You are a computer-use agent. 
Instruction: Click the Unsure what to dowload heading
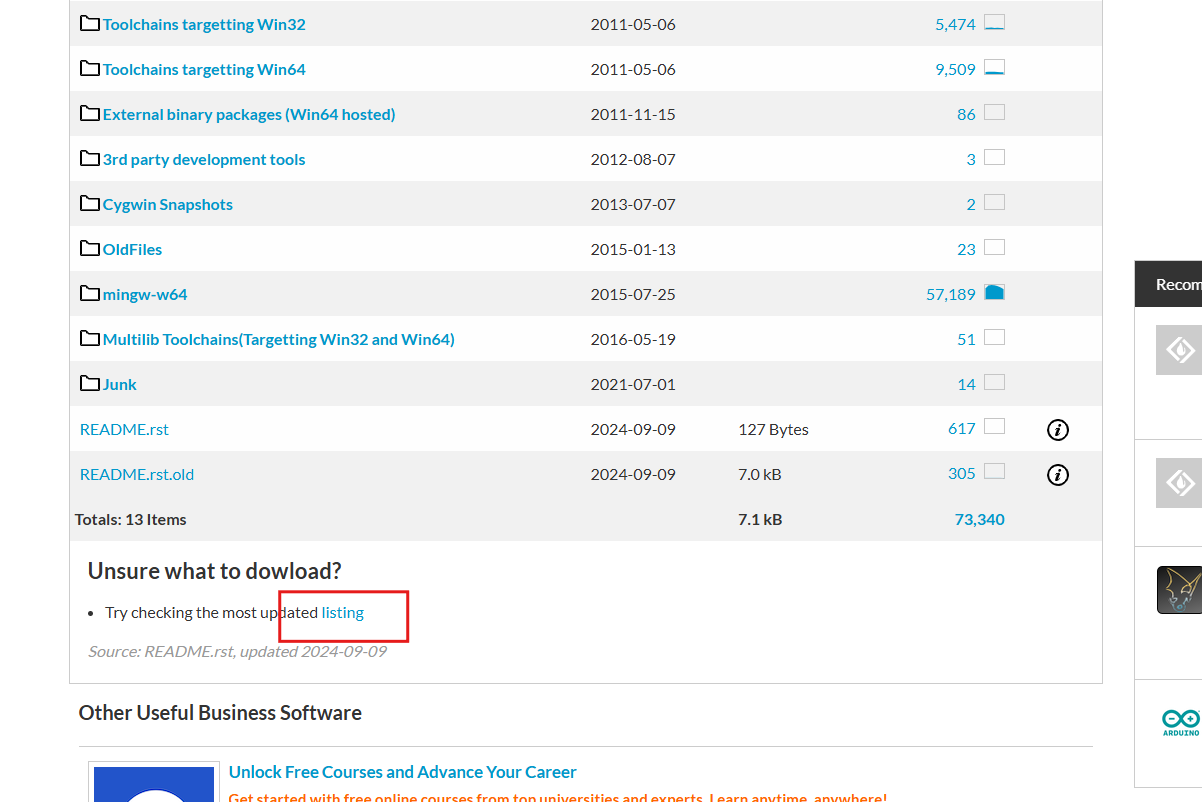click(x=215, y=571)
